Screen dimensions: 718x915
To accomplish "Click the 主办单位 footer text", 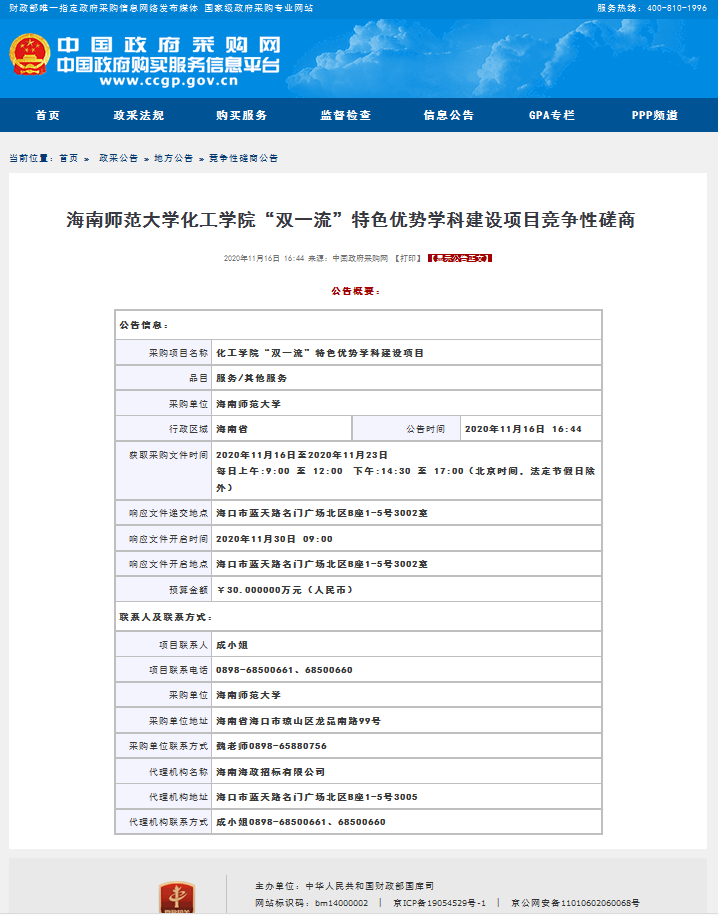I will [344, 886].
